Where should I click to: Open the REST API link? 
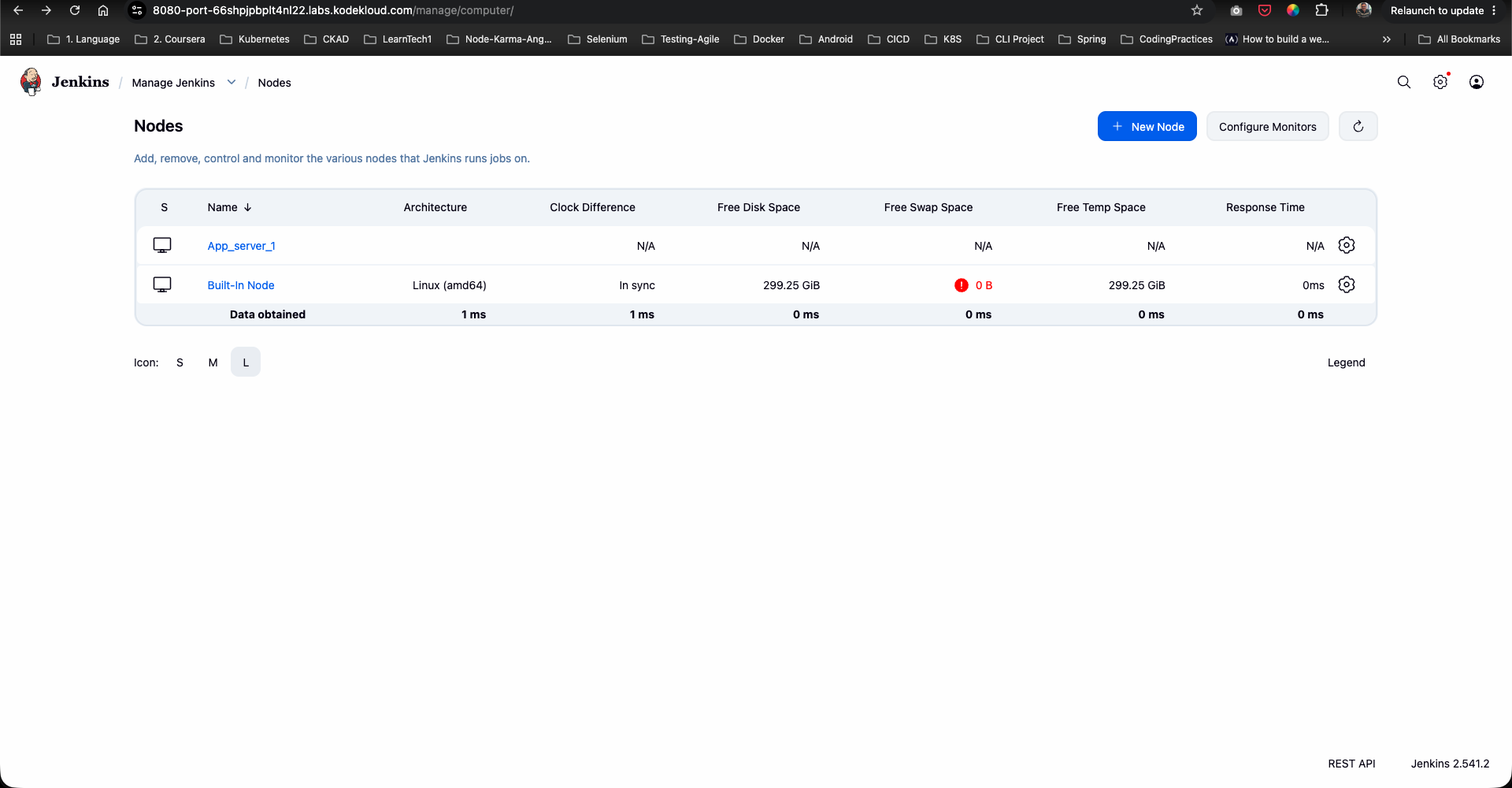coord(1351,764)
